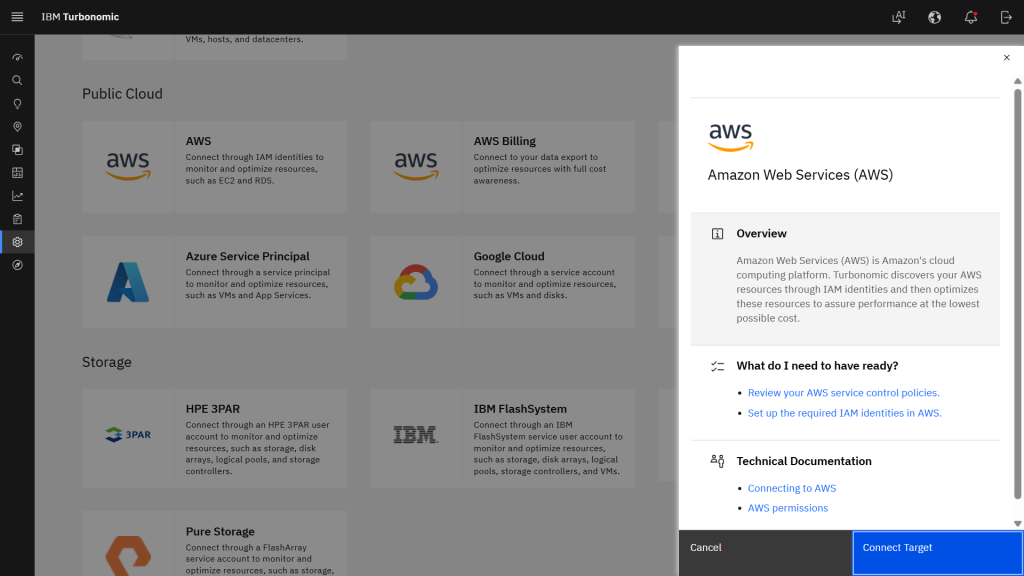Image resolution: width=1024 pixels, height=576 pixels.
Task: Select the Search icon in the left sidebar
Action: tap(16, 80)
